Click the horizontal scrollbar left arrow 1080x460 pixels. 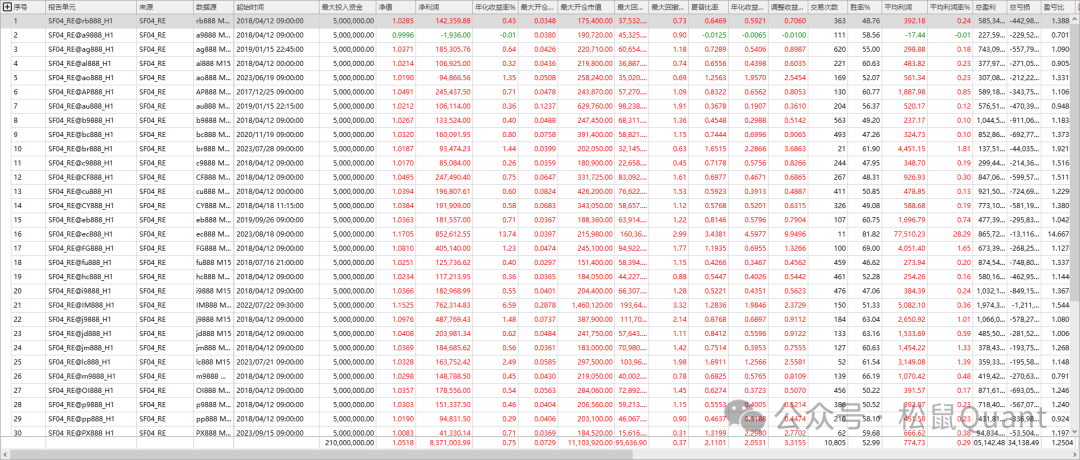[5, 454]
